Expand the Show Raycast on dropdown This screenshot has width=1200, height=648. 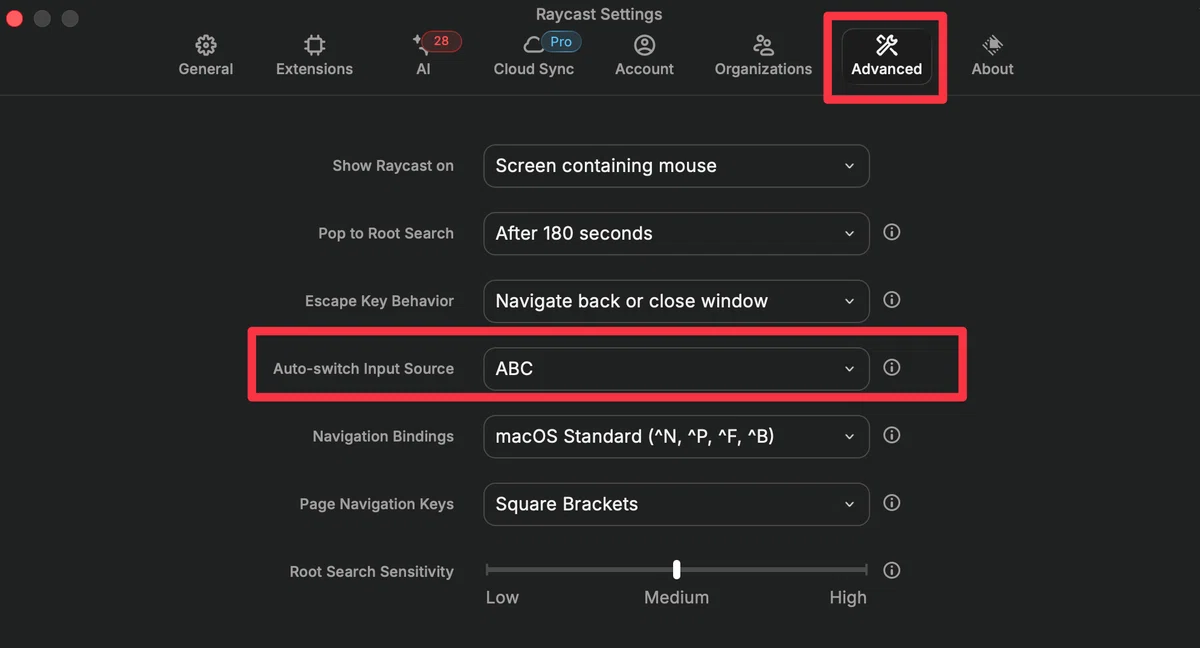point(676,166)
